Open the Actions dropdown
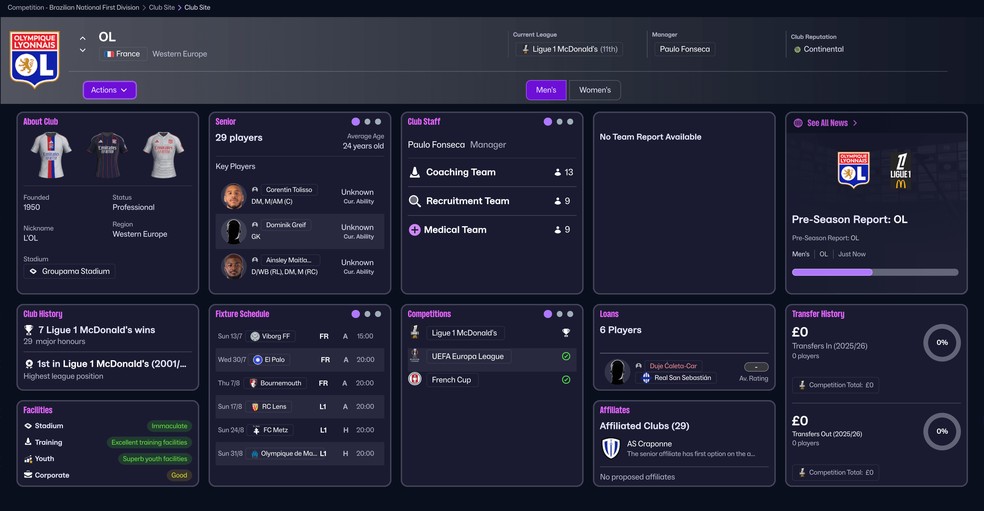Viewport: 984px width, 511px height. (x=109, y=90)
